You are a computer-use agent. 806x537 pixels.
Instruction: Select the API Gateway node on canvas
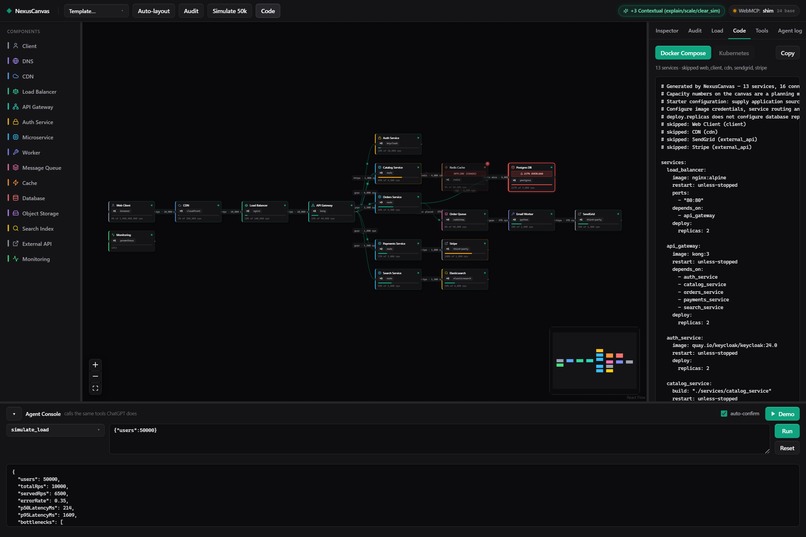point(332,211)
